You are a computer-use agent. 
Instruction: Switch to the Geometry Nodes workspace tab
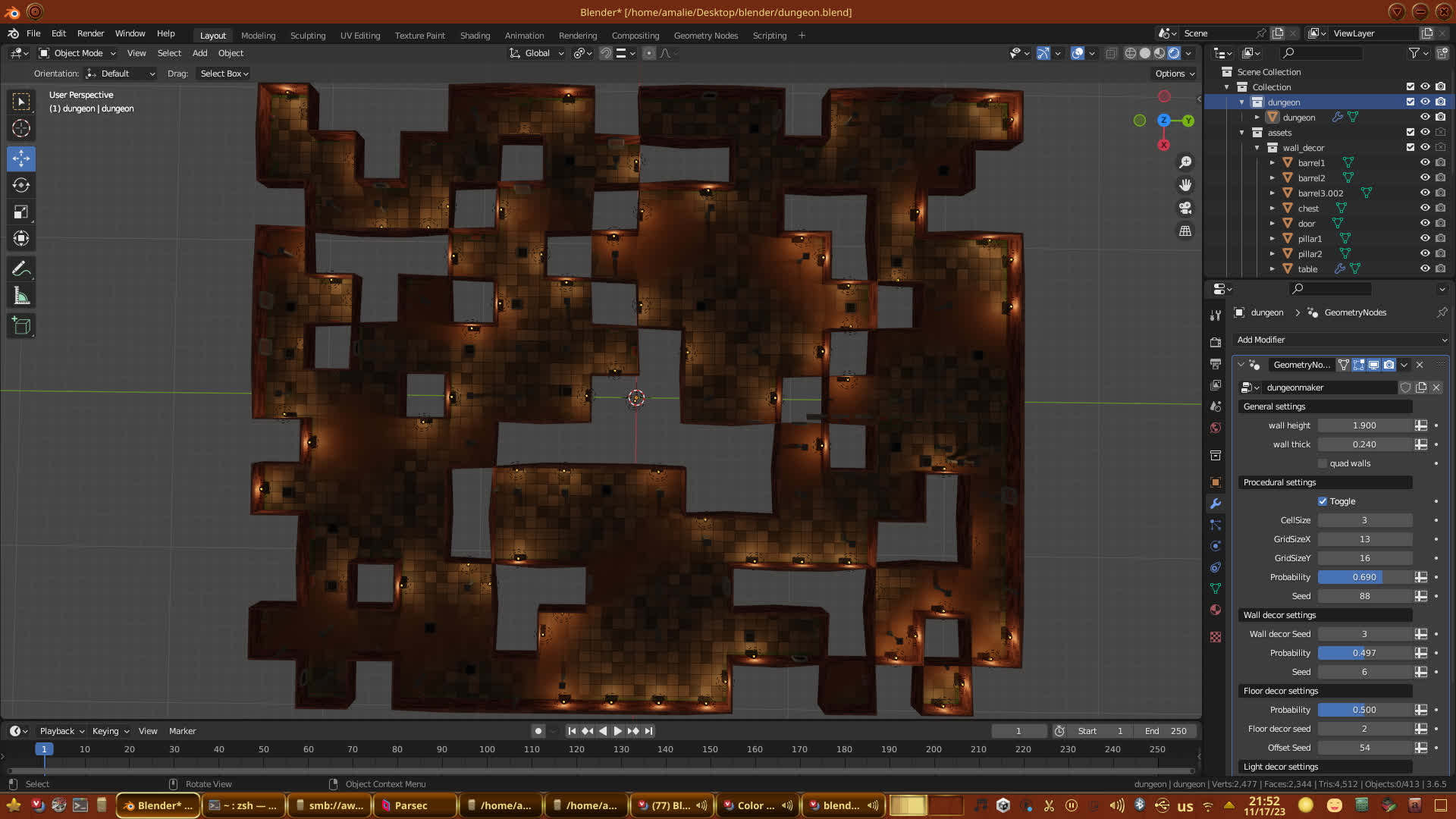(705, 36)
